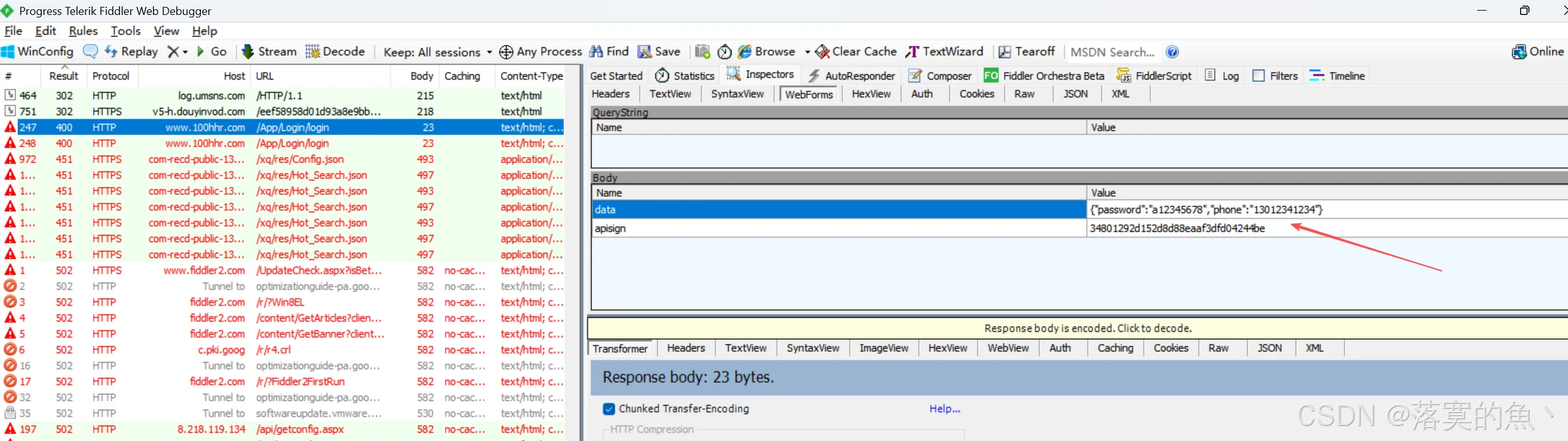Switch to the Inspectors tab
Image resolution: width=1568 pixels, height=441 pixels.
pos(760,75)
